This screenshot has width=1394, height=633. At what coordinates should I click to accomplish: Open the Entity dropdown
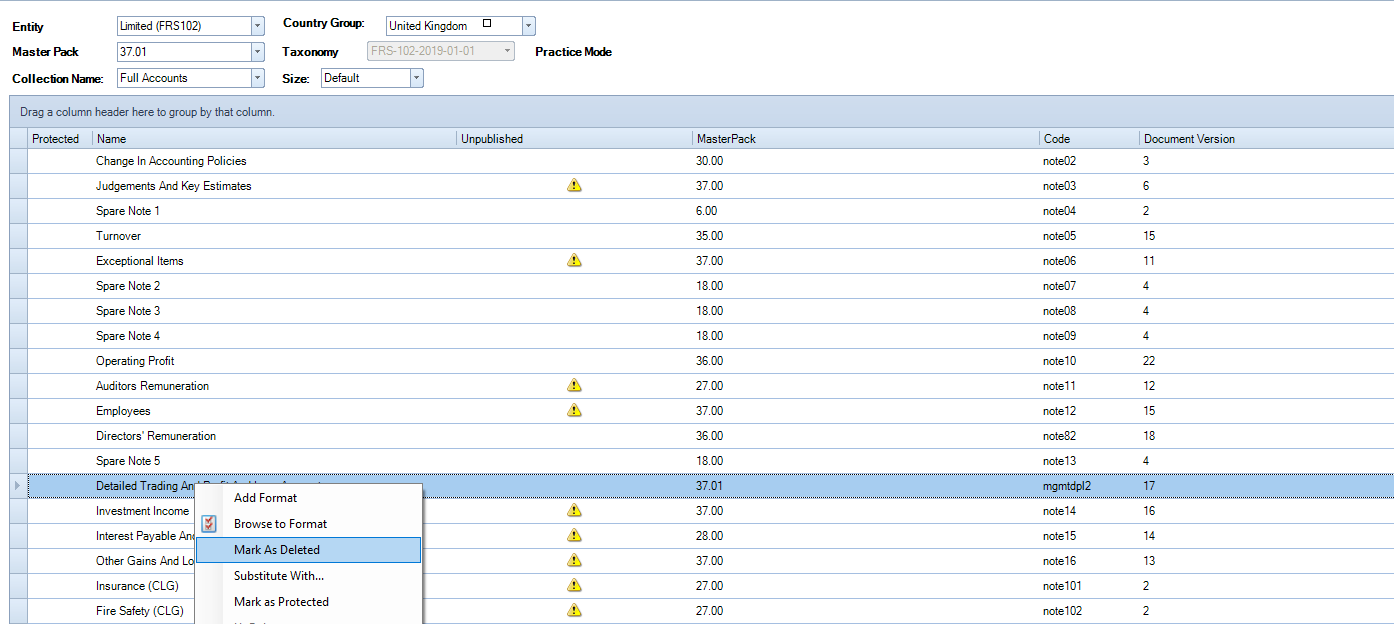[x=257, y=25]
